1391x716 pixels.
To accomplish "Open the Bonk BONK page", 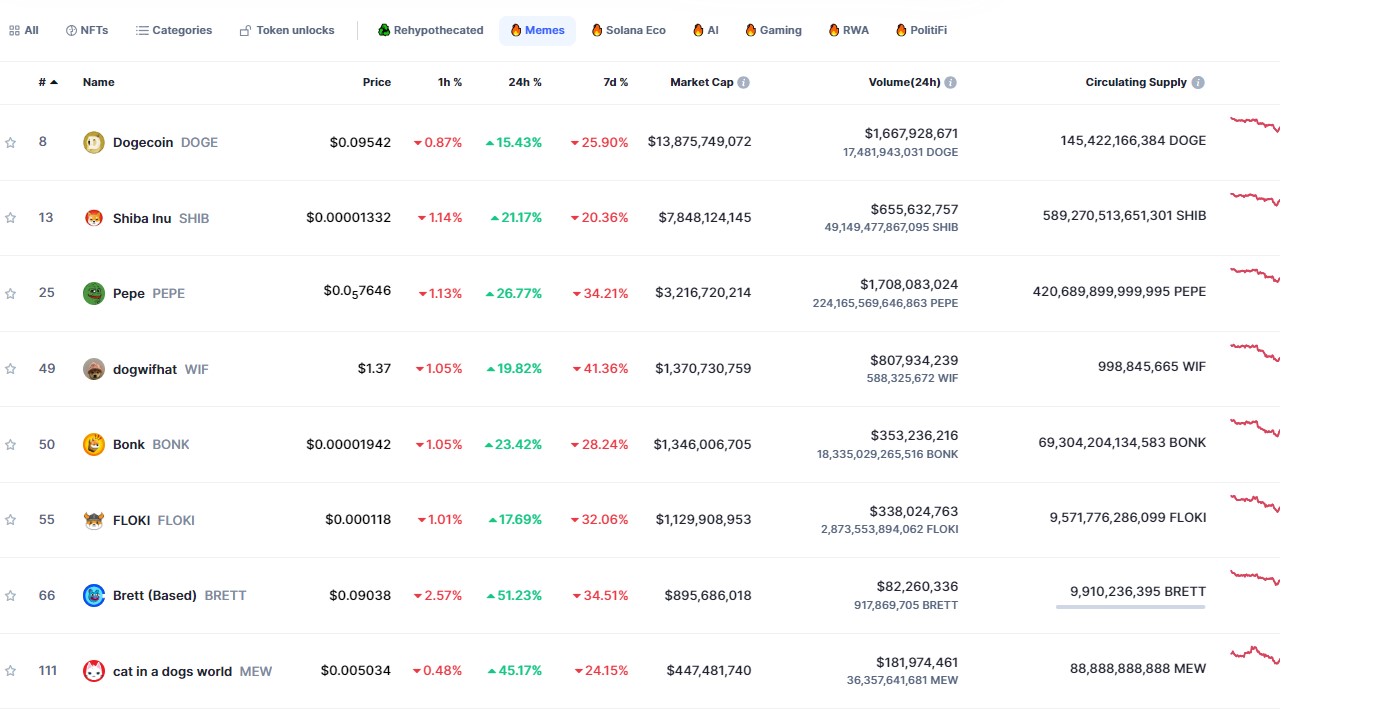I will [151, 445].
